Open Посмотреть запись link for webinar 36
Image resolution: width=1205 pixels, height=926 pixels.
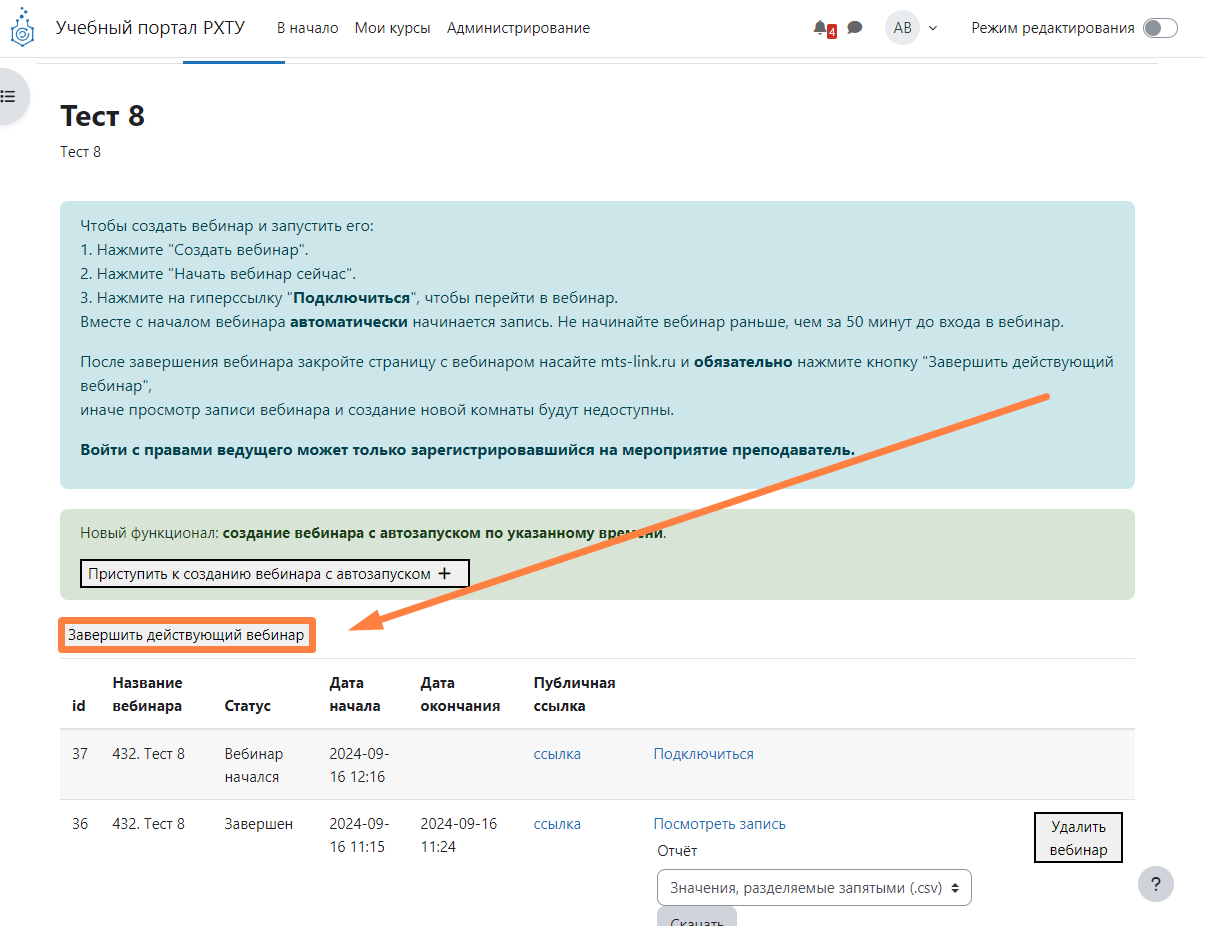tap(719, 824)
